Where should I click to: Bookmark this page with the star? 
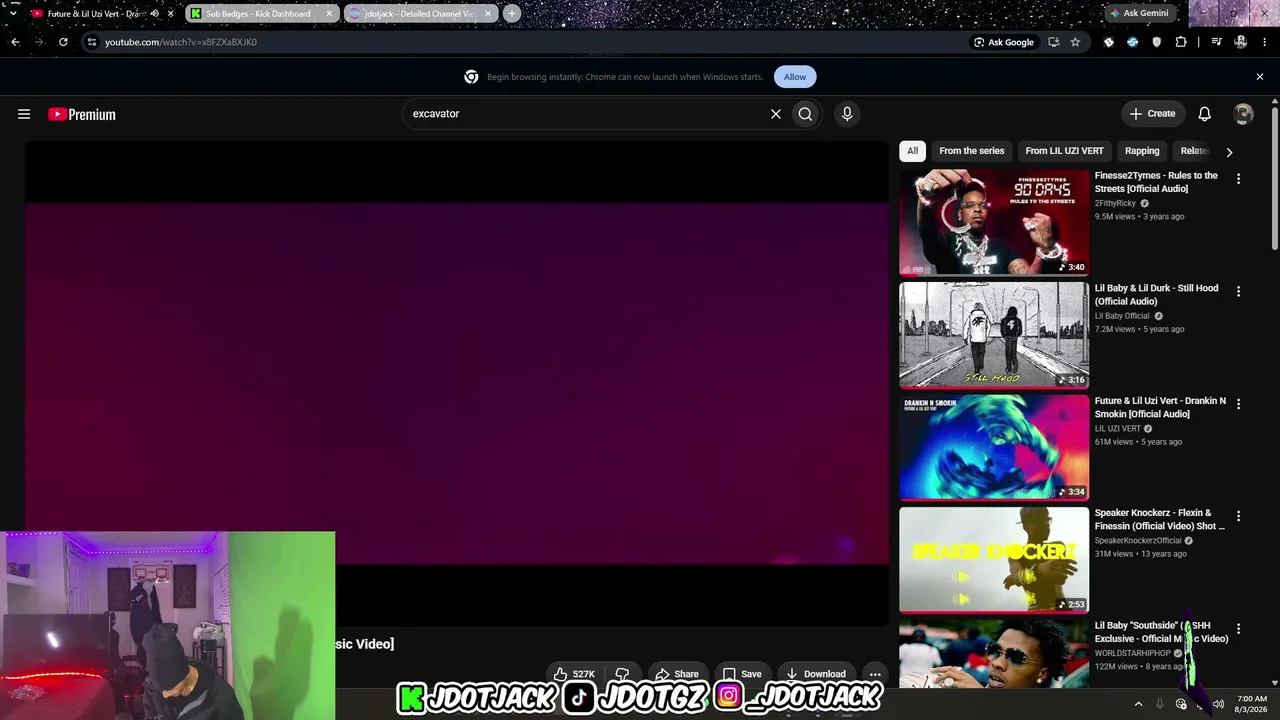[x=1075, y=42]
